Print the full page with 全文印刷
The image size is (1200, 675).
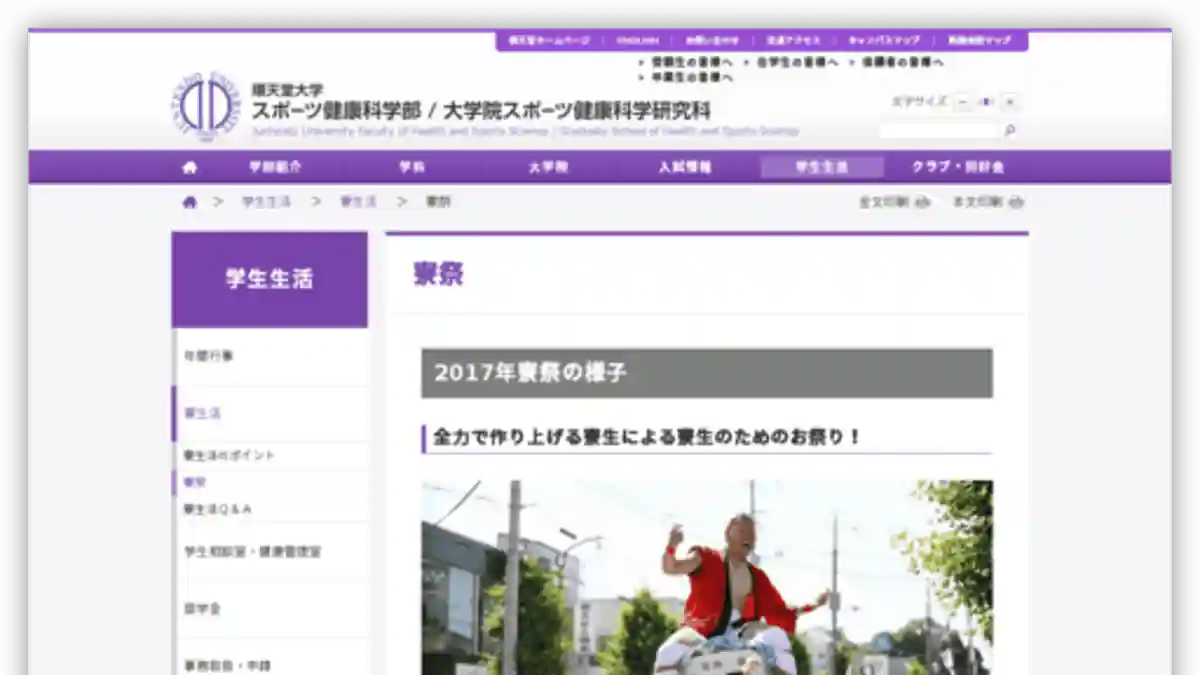893,202
